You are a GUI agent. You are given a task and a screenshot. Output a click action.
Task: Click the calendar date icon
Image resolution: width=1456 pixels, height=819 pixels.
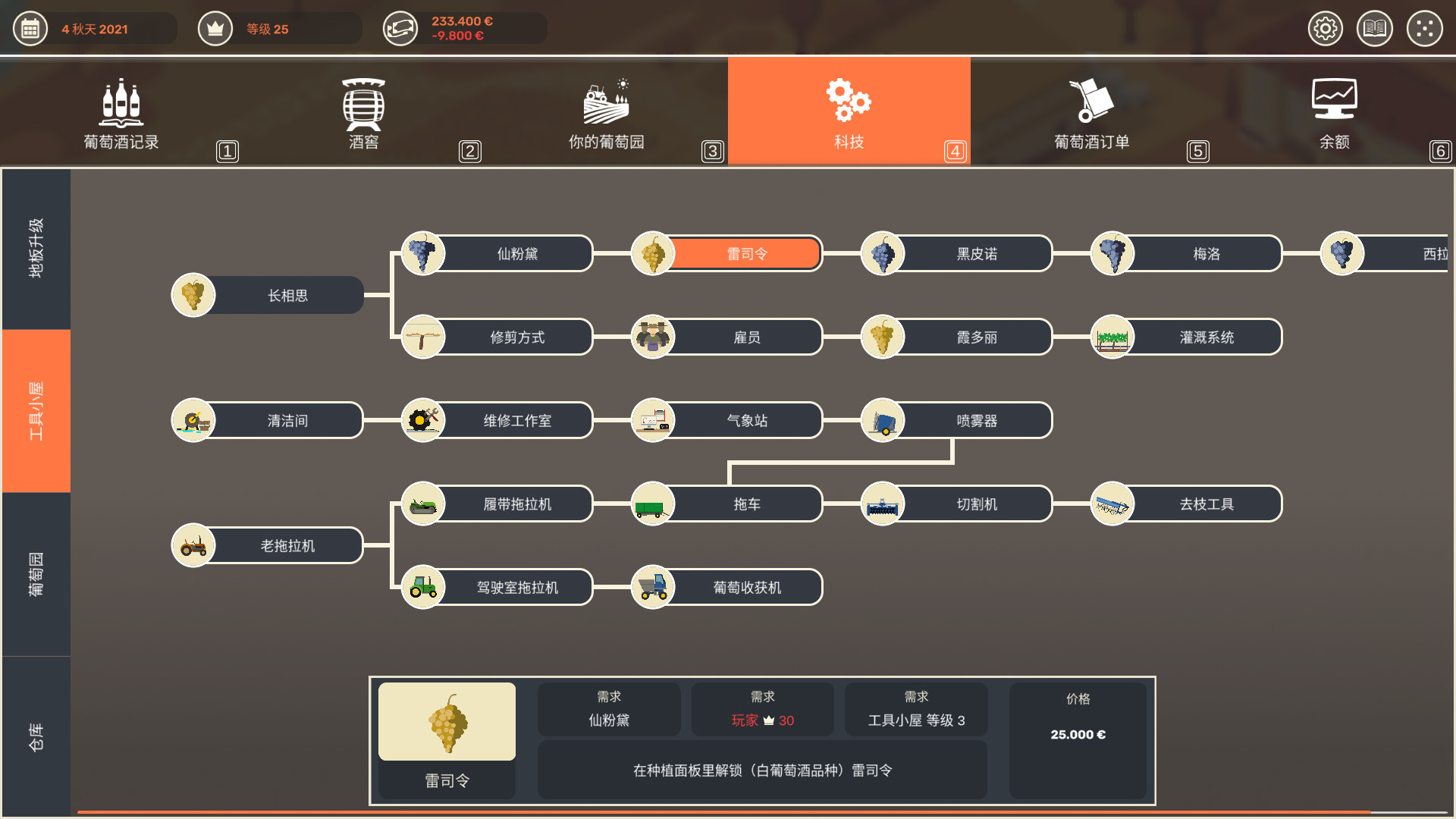point(30,29)
